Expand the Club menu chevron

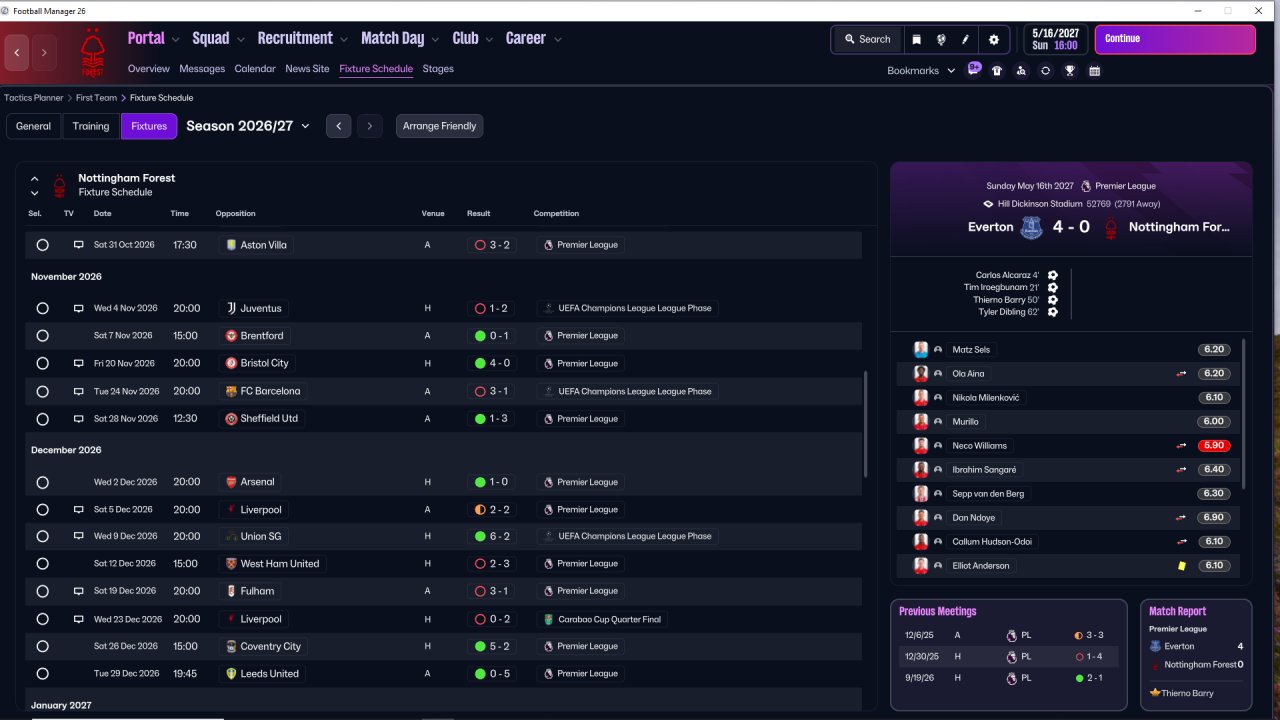tap(490, 40)
